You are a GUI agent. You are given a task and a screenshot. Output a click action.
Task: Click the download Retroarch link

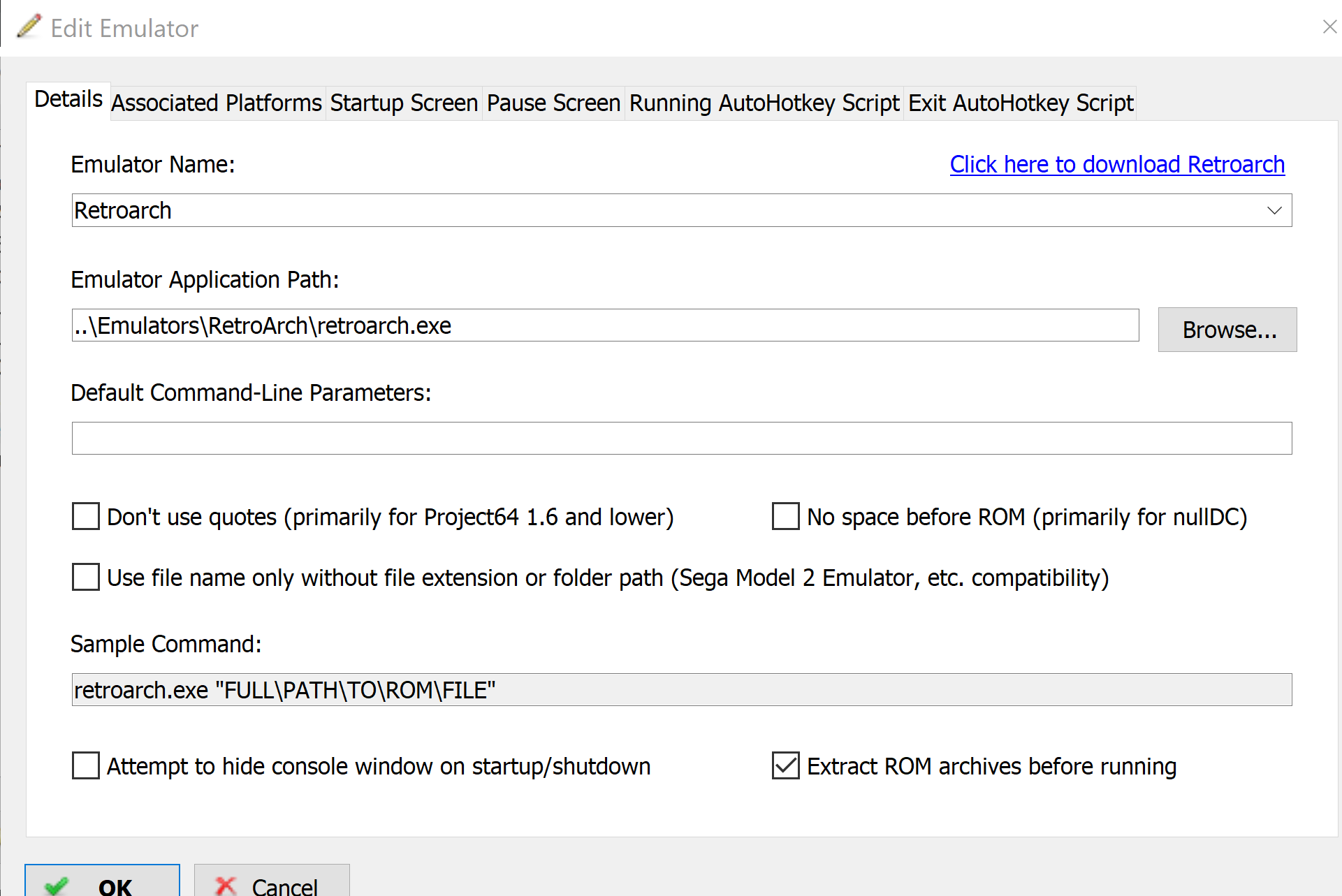[1117, 165]
